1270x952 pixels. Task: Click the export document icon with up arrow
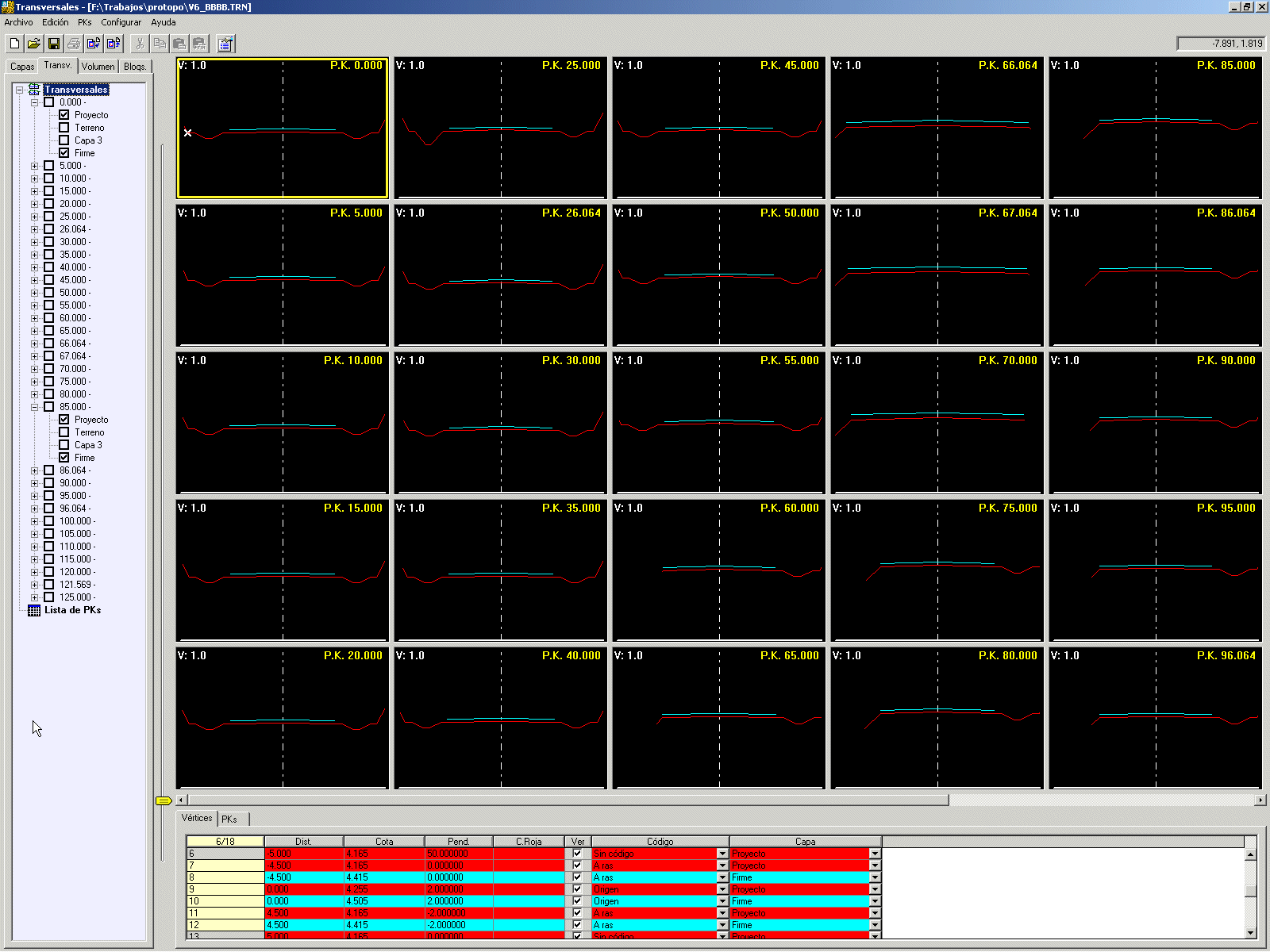tap(114, 44)
